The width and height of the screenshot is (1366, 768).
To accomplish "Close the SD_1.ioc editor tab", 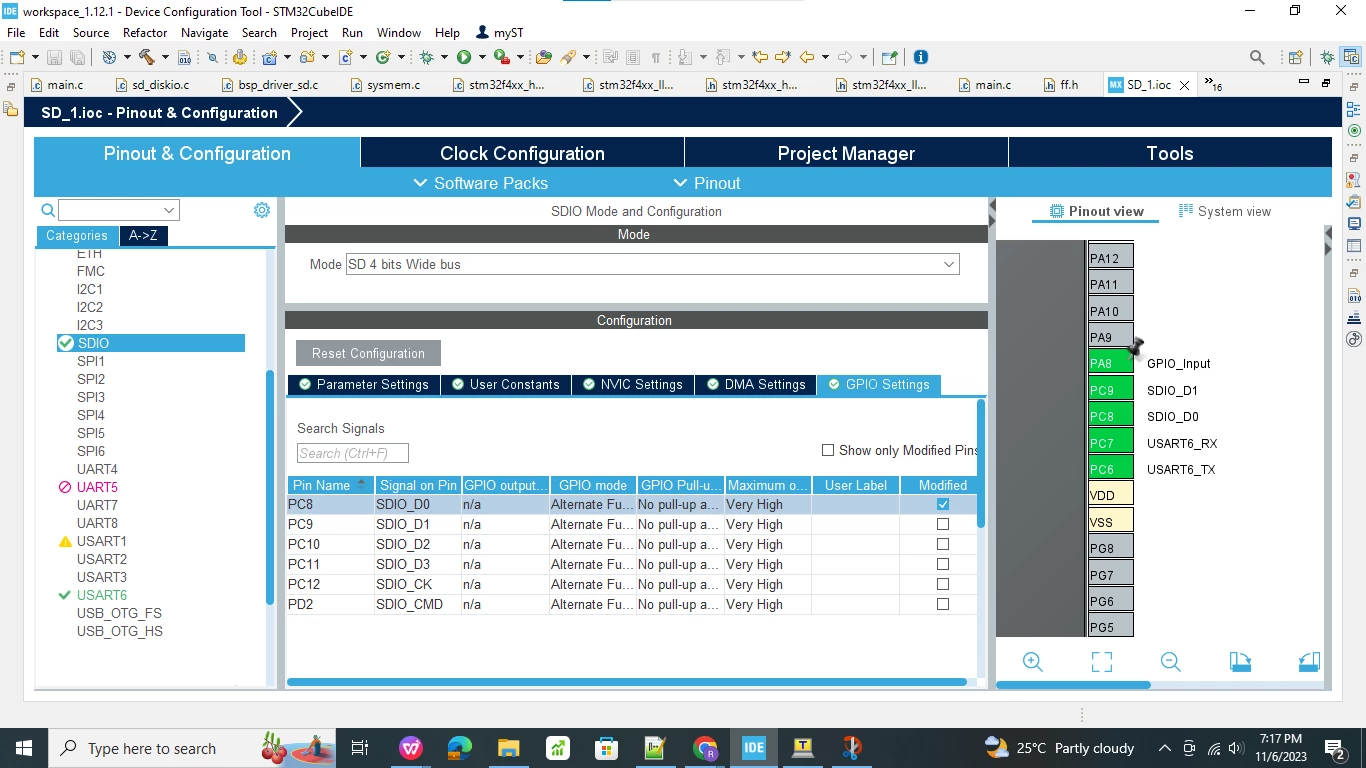I will point(1185,85).
